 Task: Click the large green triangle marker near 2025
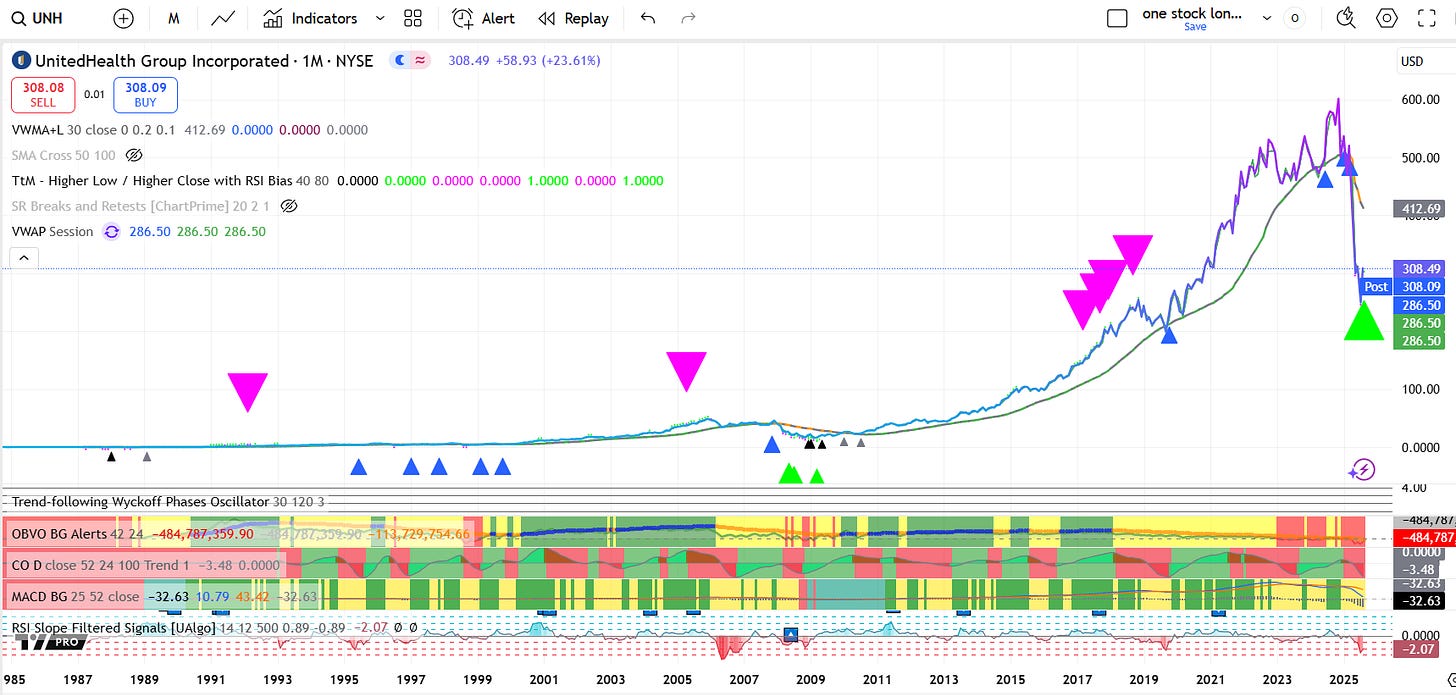click(1364, 320)
